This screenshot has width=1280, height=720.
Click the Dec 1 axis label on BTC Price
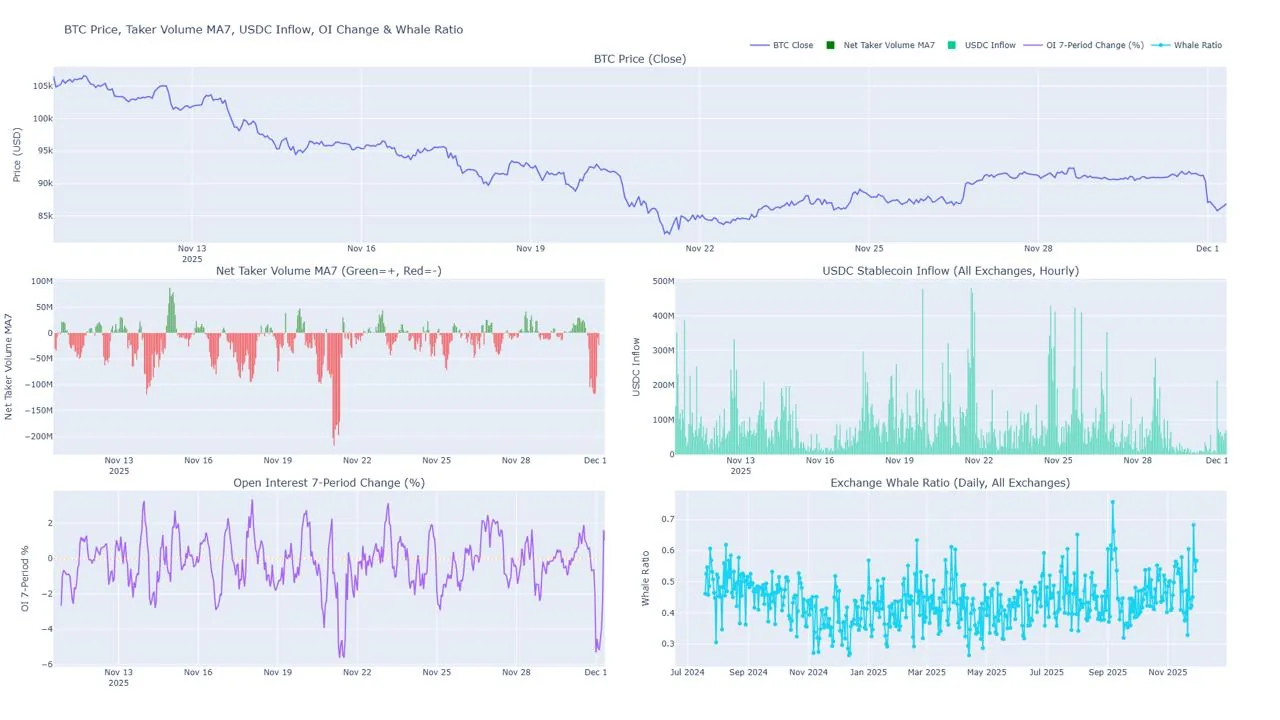tap(1207, 248)
